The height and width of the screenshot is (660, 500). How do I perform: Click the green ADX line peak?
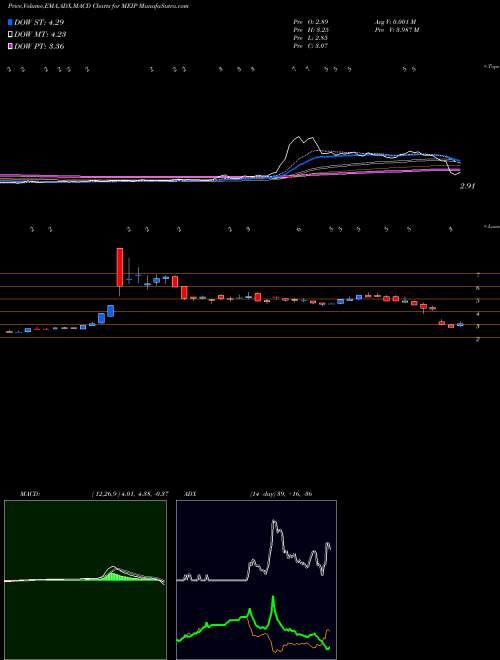point(273,598)
